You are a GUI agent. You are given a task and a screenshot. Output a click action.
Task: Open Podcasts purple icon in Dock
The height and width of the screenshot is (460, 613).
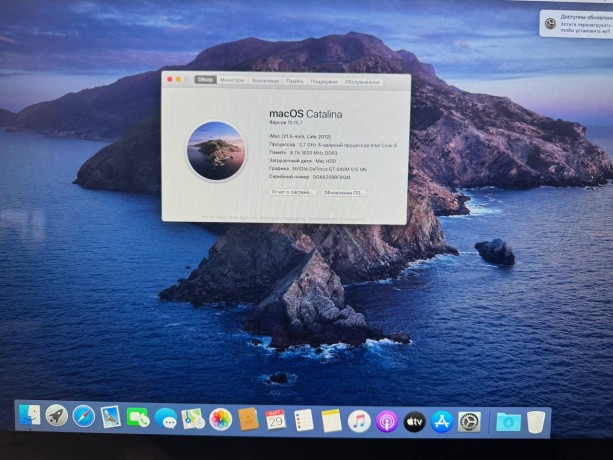tap(387, 422)
